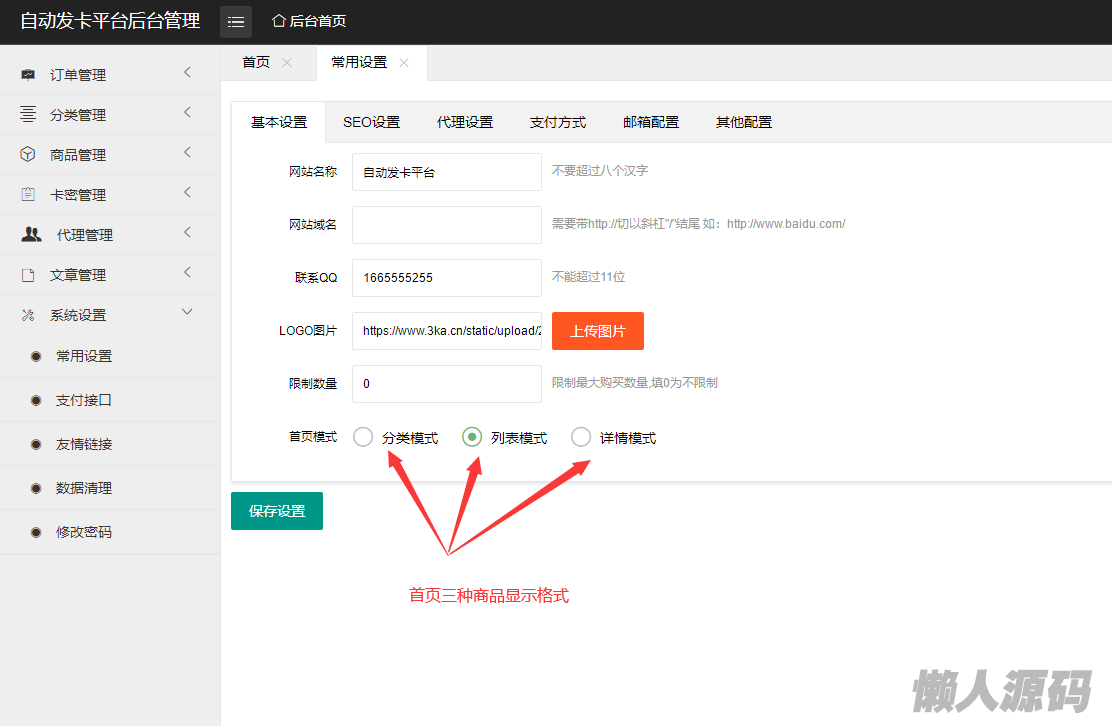Click the 商品管理 cube icon
The image size is (1112, 726).
(x=28, y=155)
